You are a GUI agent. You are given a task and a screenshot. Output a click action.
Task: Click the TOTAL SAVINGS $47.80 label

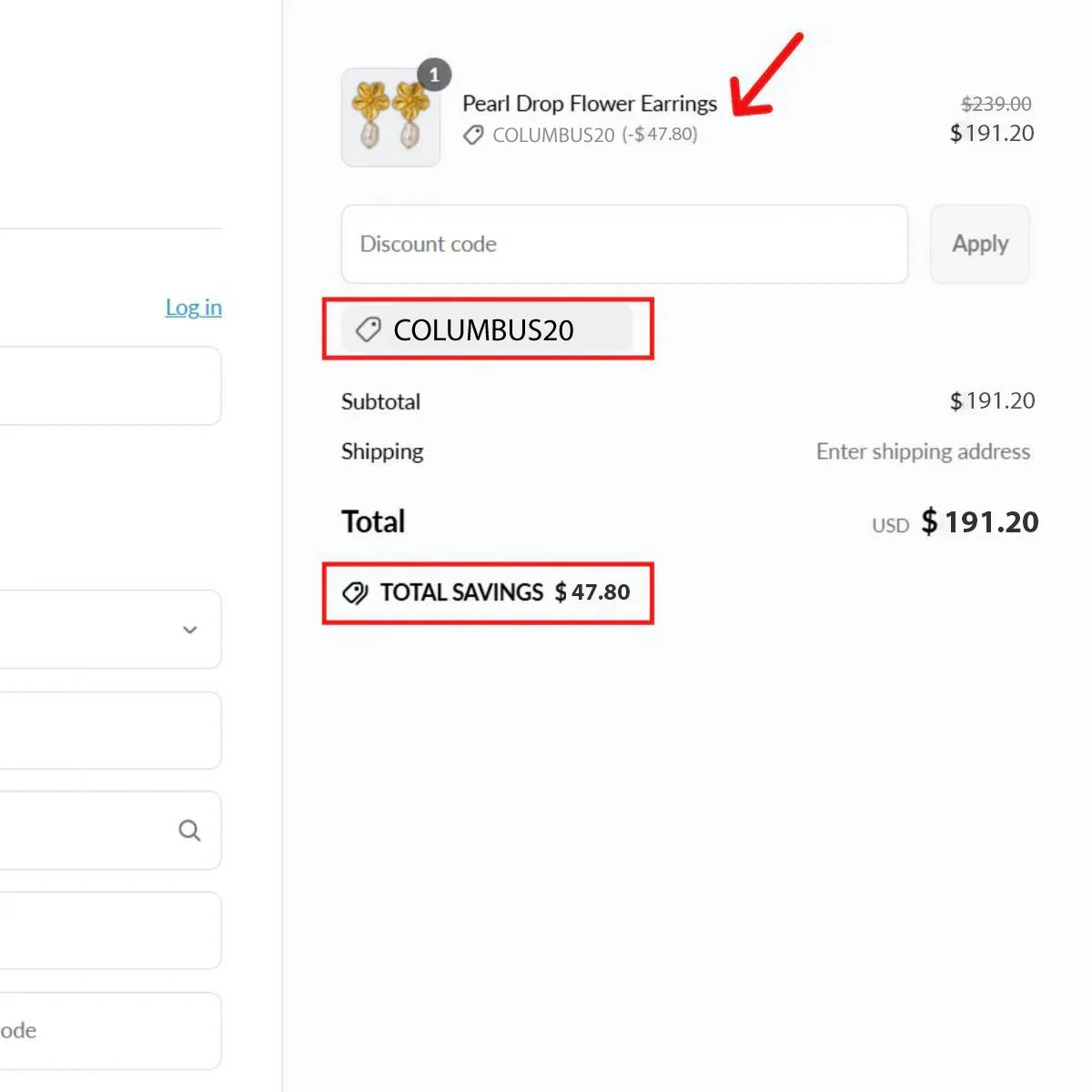click(504, 592)
